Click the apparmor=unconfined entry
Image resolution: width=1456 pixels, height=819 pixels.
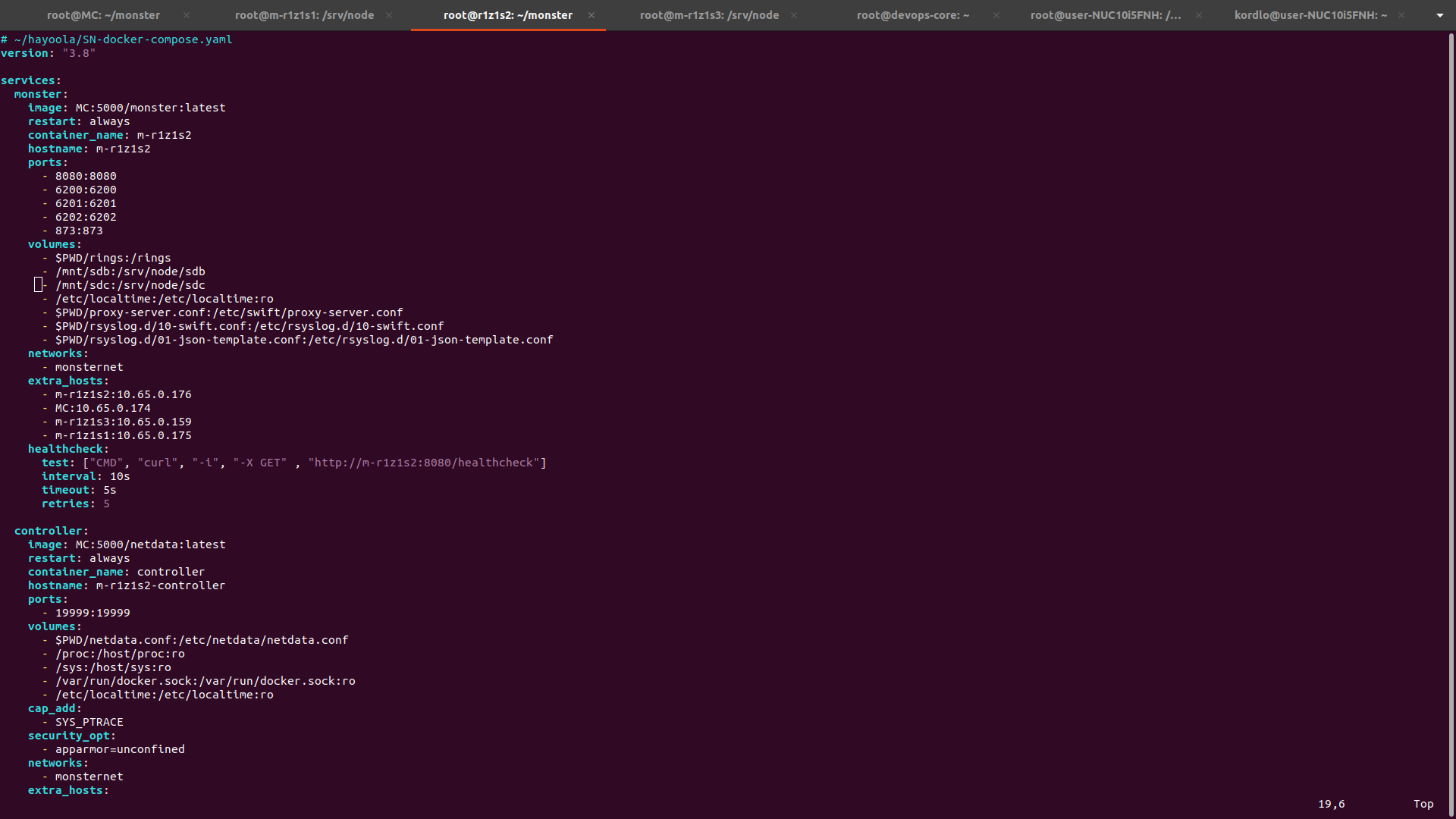[x=120, y=749]
